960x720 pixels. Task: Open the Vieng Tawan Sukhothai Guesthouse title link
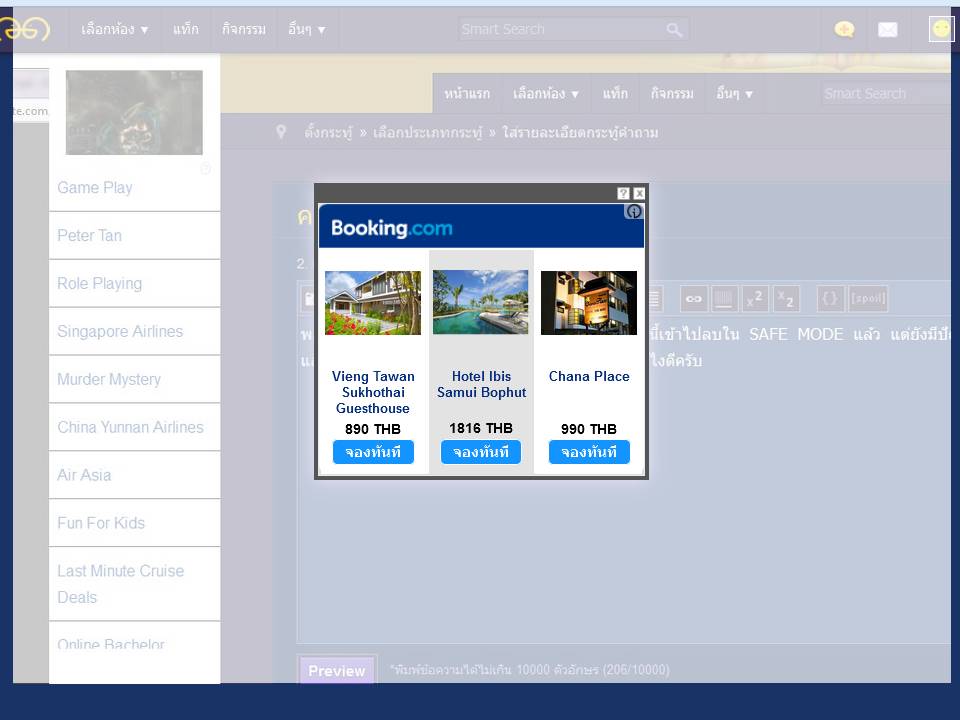click(x=373, y=392)
